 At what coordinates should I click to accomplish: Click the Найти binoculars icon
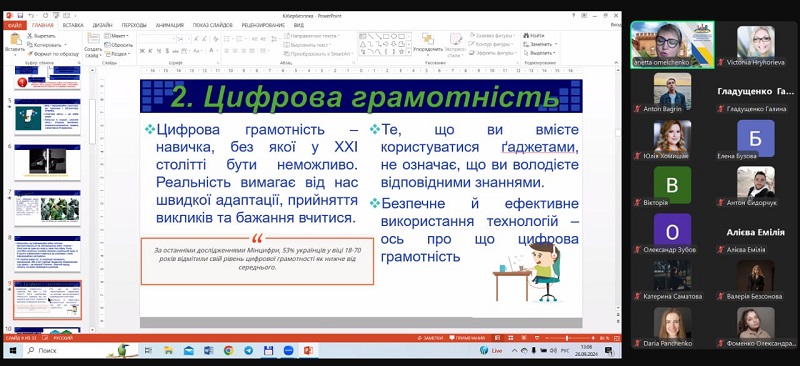tap(526, 36)
